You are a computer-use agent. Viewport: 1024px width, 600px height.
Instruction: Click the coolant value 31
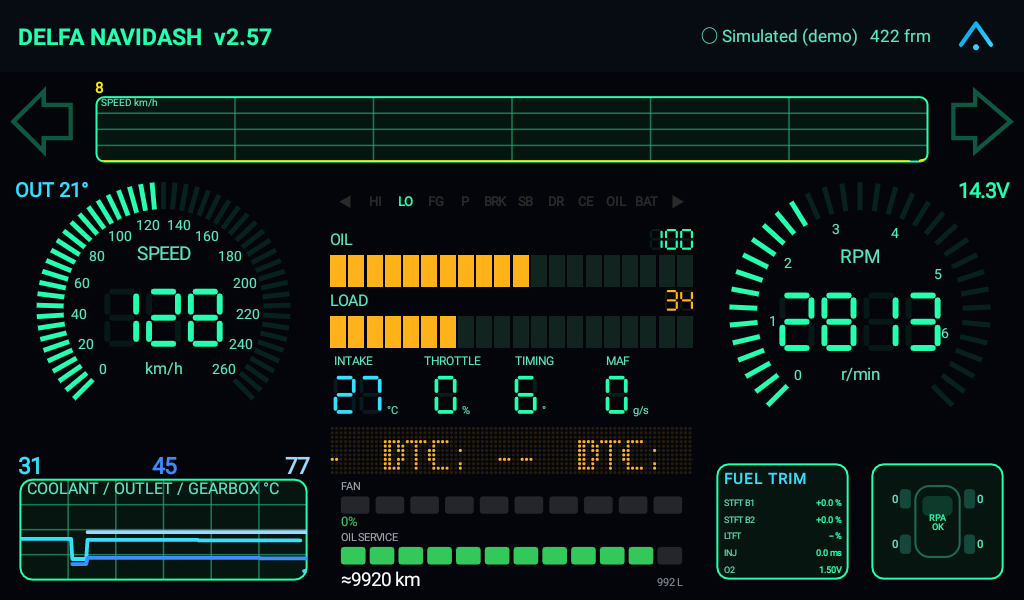coord(29,466)
